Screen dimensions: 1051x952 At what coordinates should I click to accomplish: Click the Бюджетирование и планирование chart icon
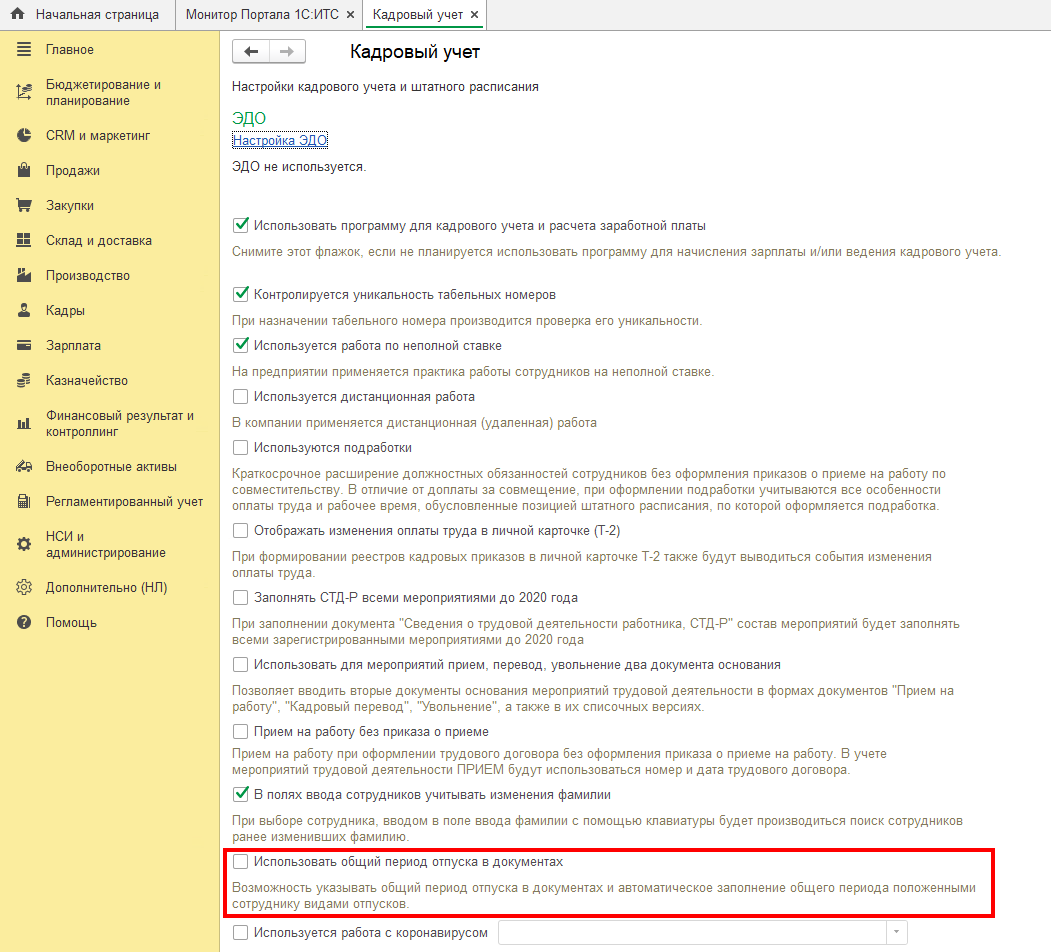[24, 92]
